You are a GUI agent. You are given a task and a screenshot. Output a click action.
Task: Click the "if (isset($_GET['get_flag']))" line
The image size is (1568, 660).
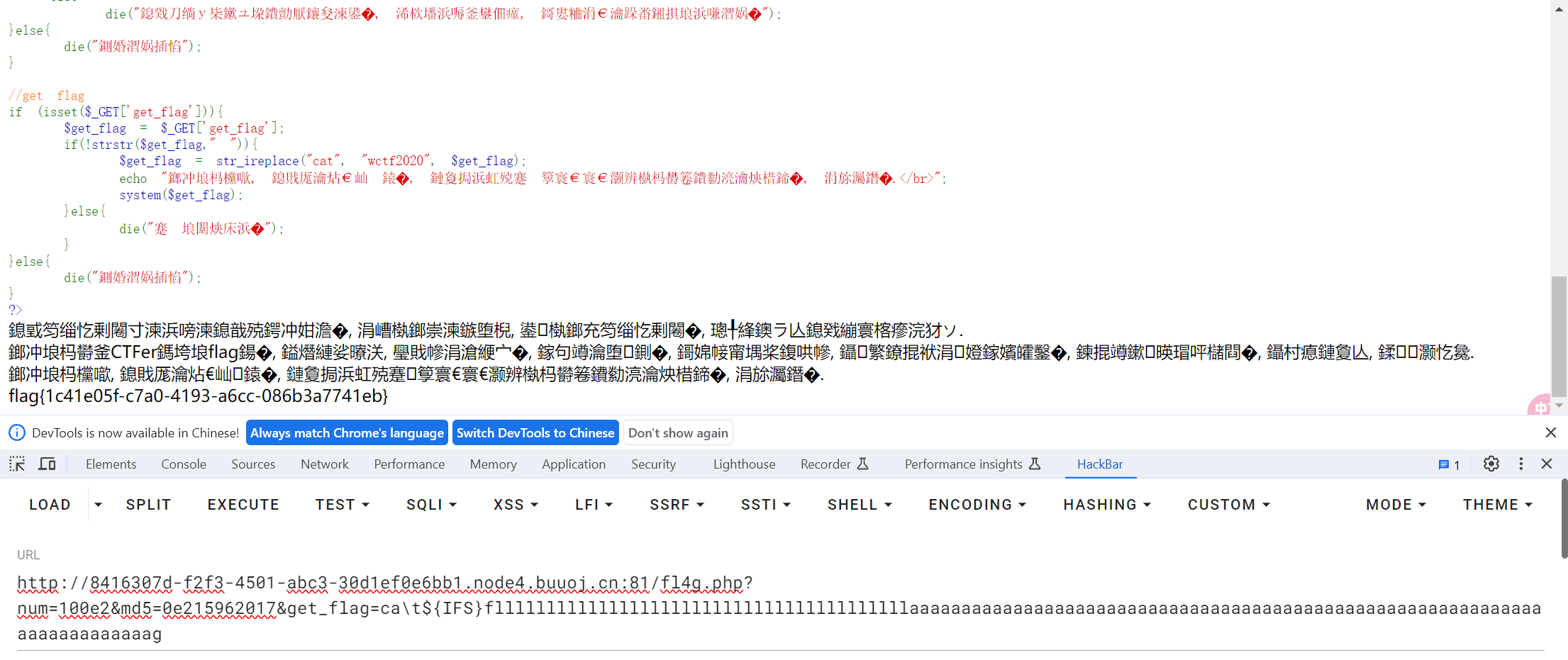[x=116, y=112]
